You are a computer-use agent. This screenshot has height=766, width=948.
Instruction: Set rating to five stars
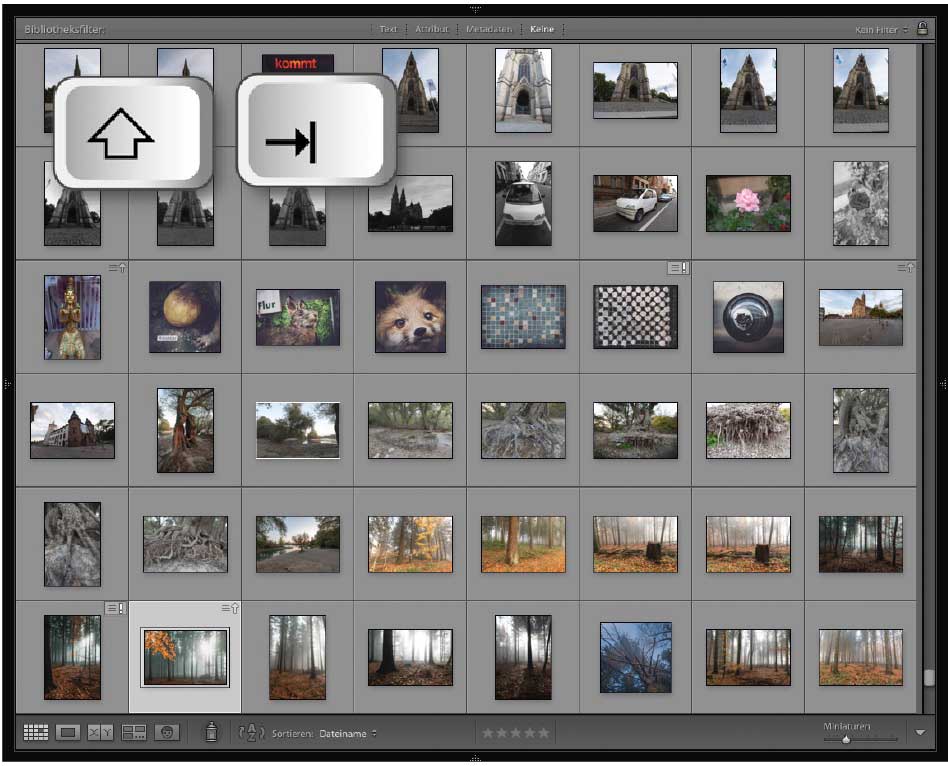click(x=544, y=733)
